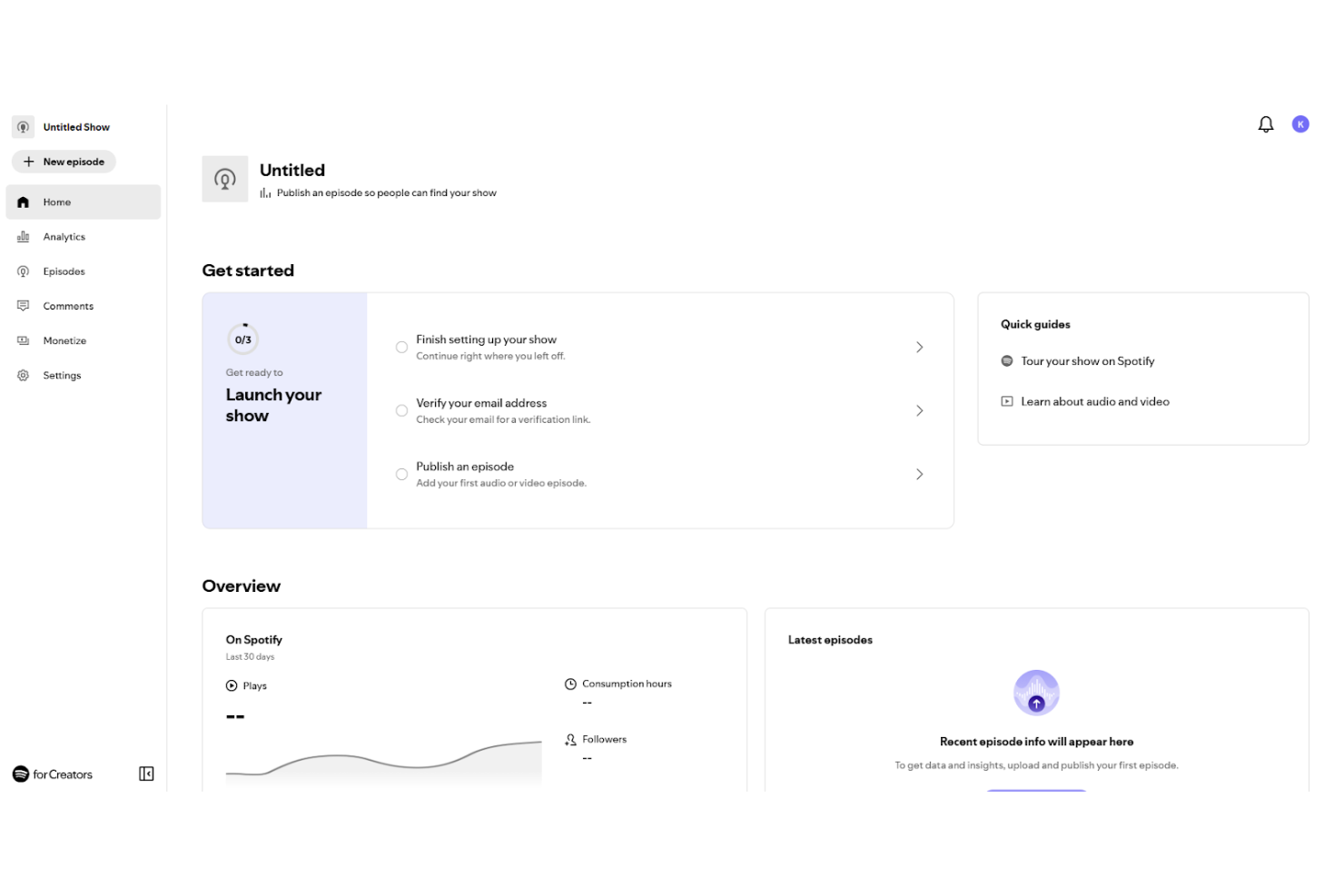Open the Episodes menu item
Image resolution: width=1344 pixels, height=896 pixels.
64,271
